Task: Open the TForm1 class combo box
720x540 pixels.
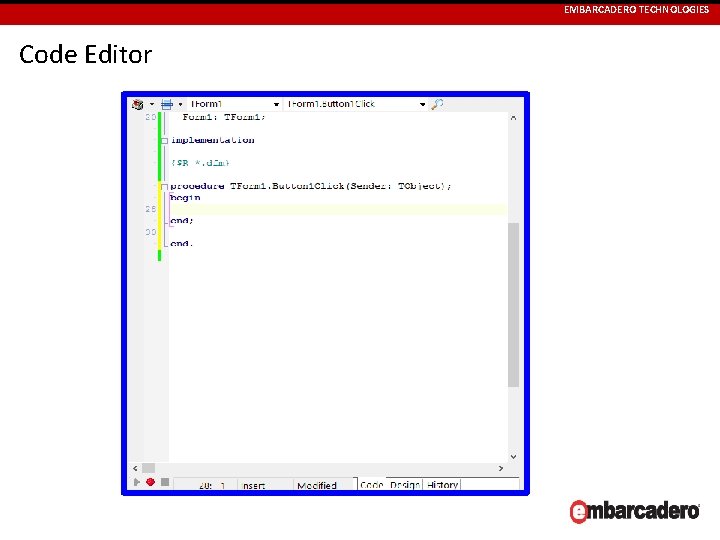Action: (234, 104)
